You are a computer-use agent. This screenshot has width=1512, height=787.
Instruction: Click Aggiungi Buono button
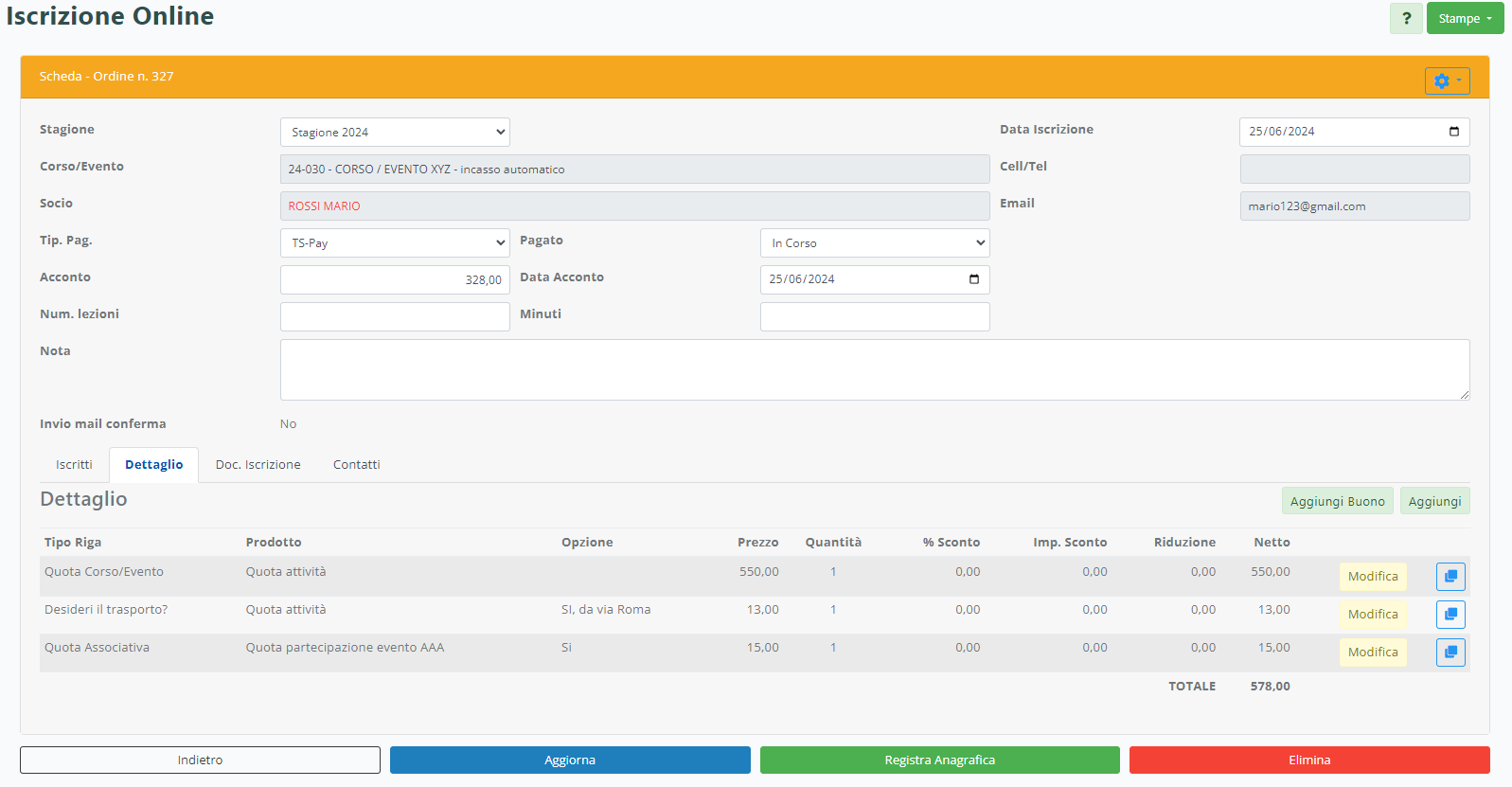point(1337,502)
